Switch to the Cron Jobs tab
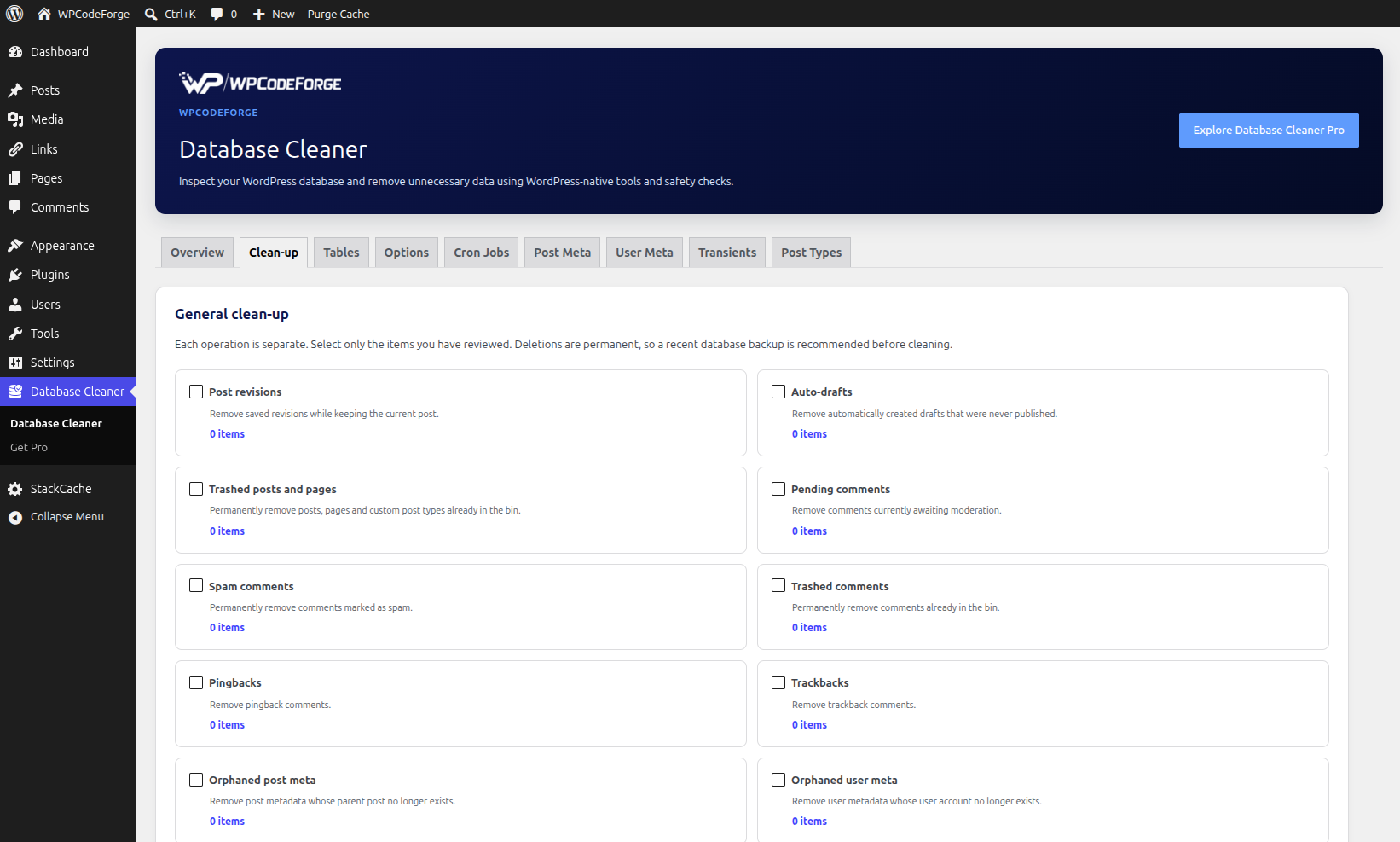Image resolution: width=1400 pixels, height=842 pixels. [x=482, y=253]
